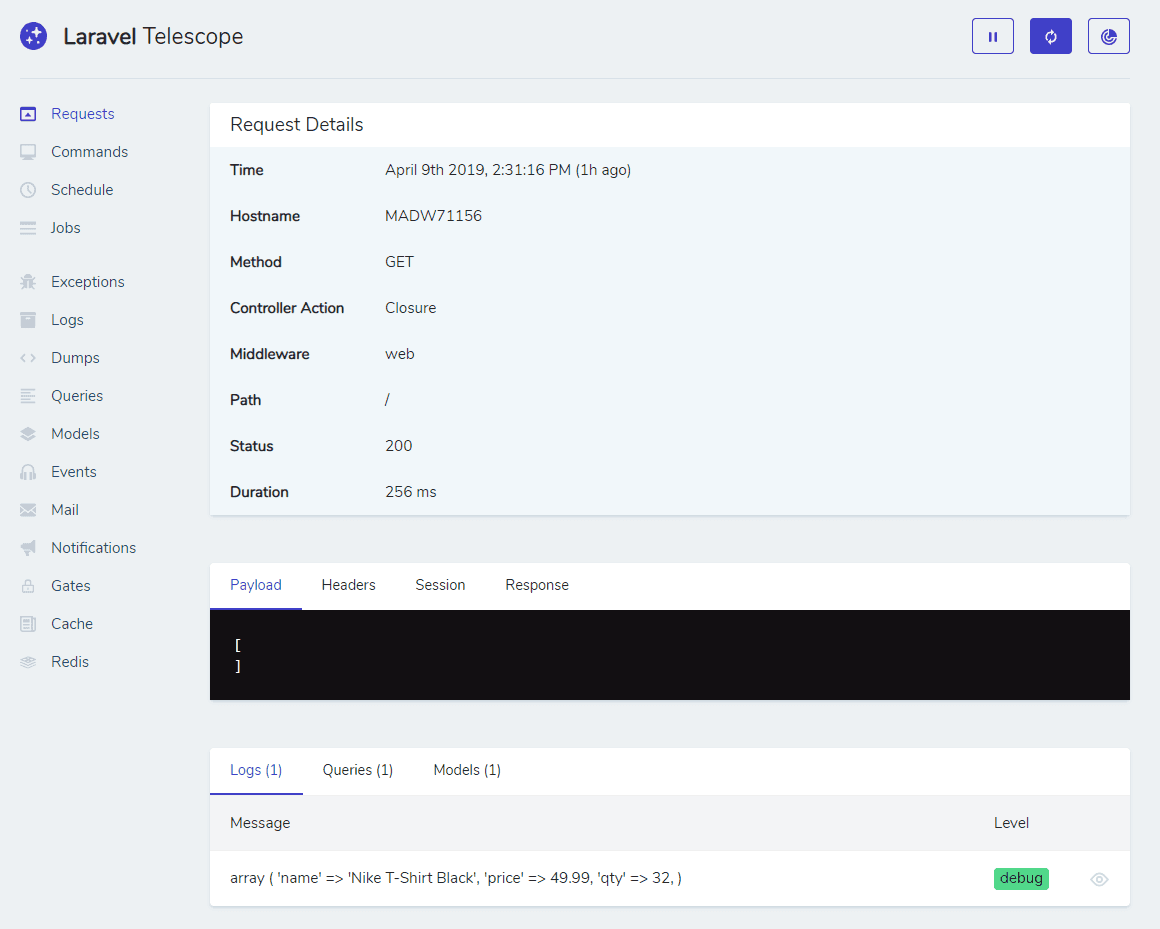Select the Schedule clock icon
The height and width of the screenshot is (929, 1160).
(27, 189)
